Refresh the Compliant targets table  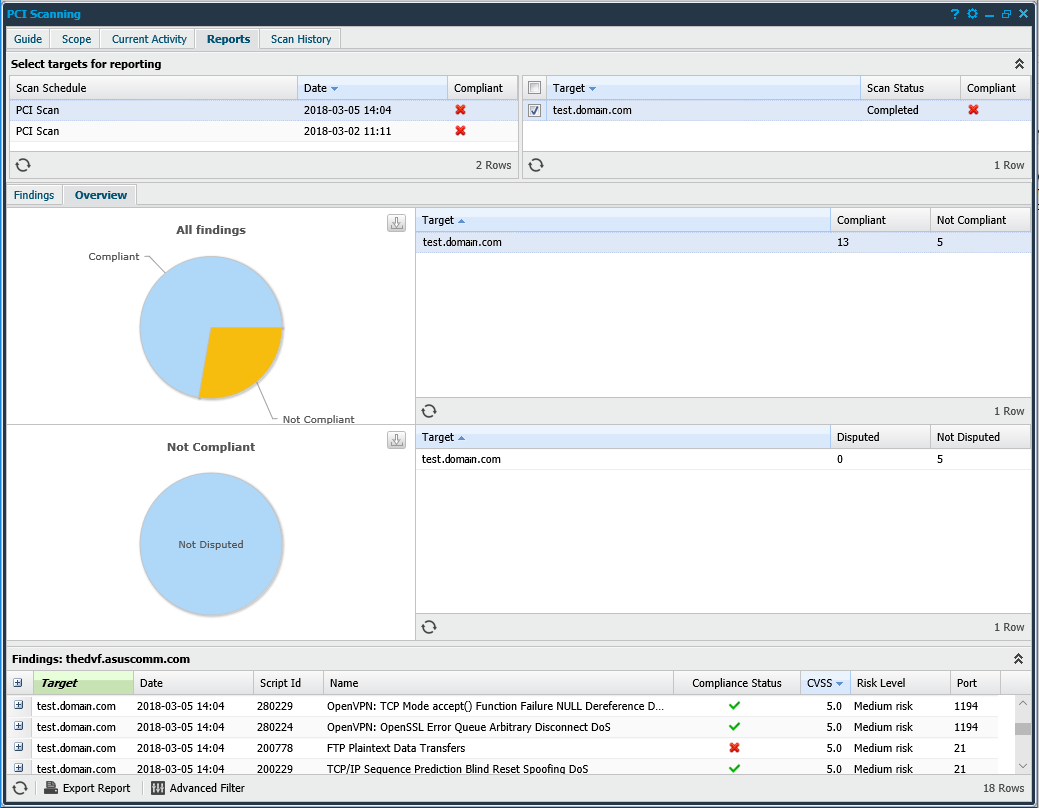coord(429,411)
